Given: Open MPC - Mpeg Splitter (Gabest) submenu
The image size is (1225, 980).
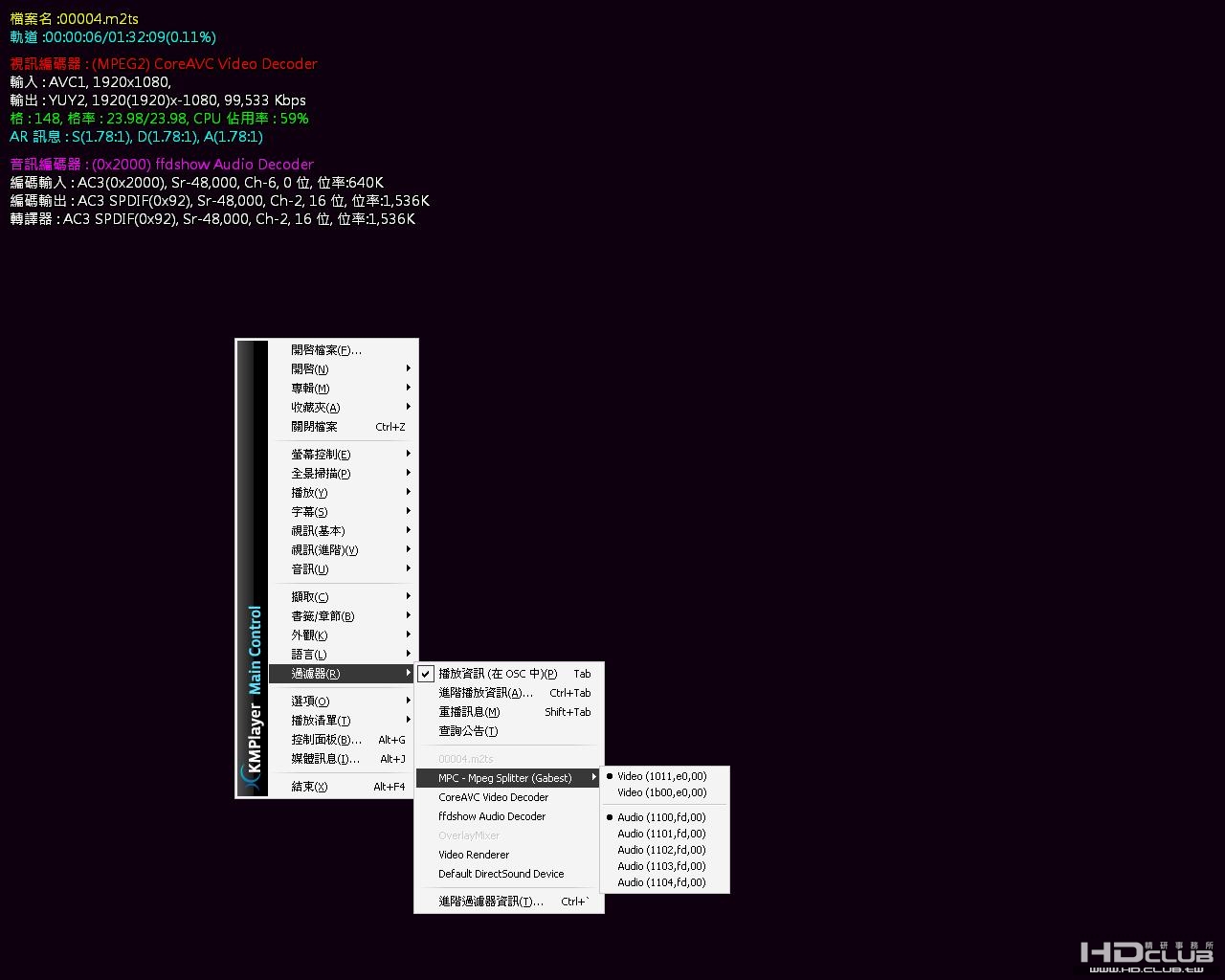Looking at the screenshot, I should [x=509, y=778].
